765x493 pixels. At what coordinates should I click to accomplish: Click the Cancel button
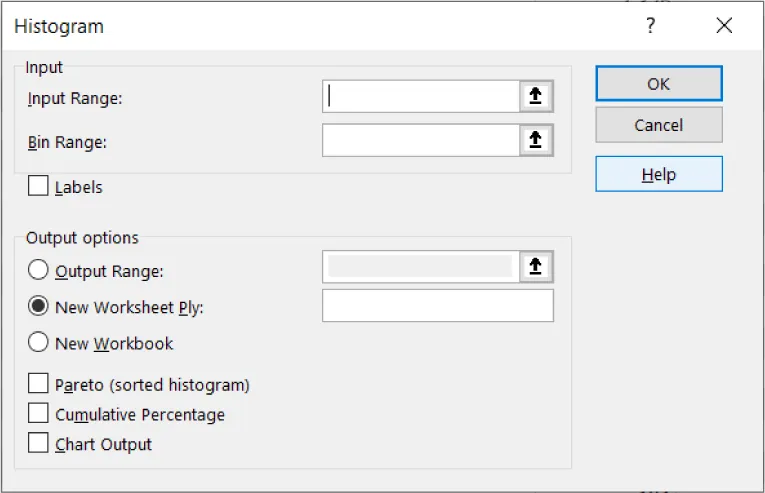pos(658,125)
